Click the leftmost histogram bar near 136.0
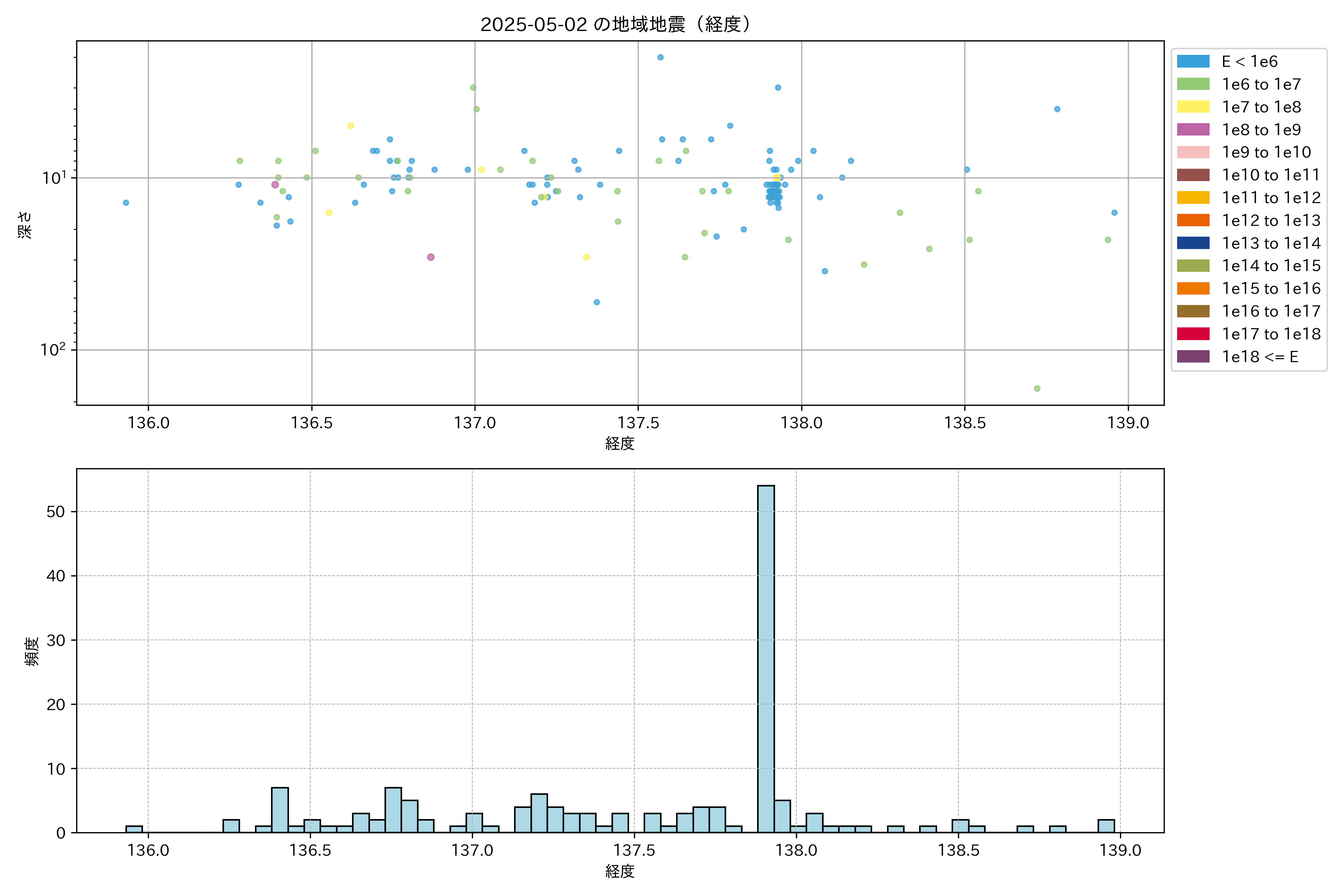This screenshot has width=1344, height=896. (x=134, y=829)
